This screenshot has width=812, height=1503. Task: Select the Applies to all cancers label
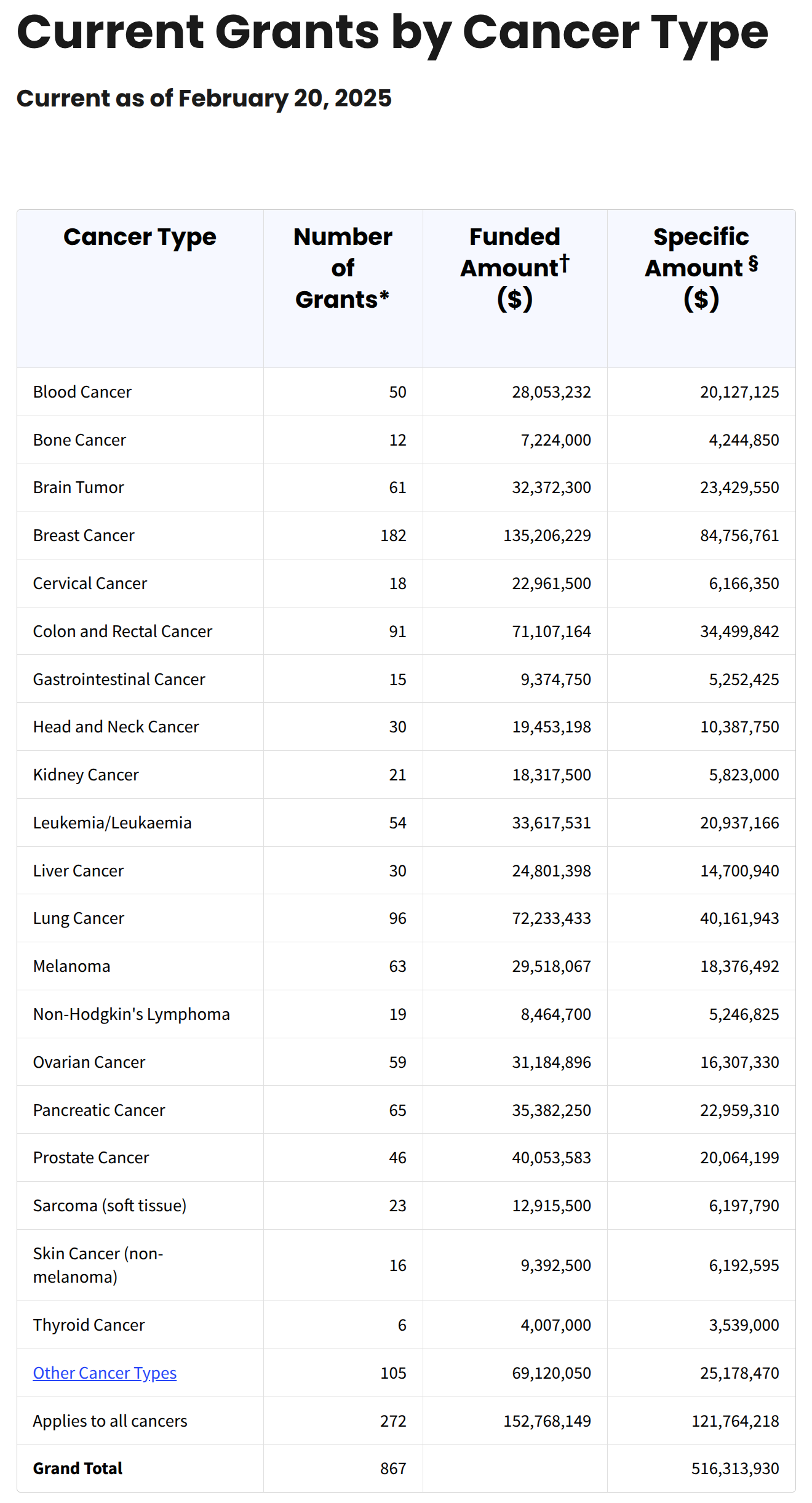coord(110,1421)
